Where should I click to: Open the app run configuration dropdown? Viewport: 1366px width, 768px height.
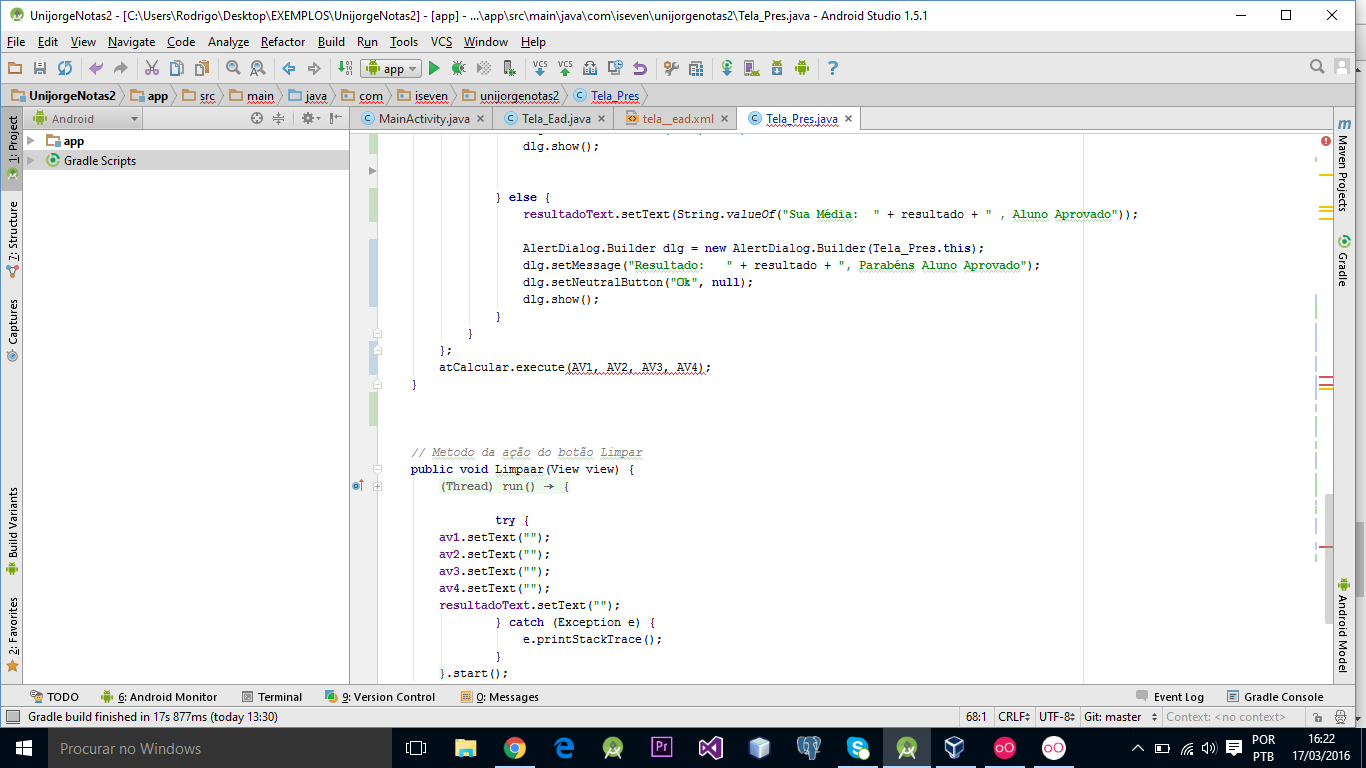392,69
